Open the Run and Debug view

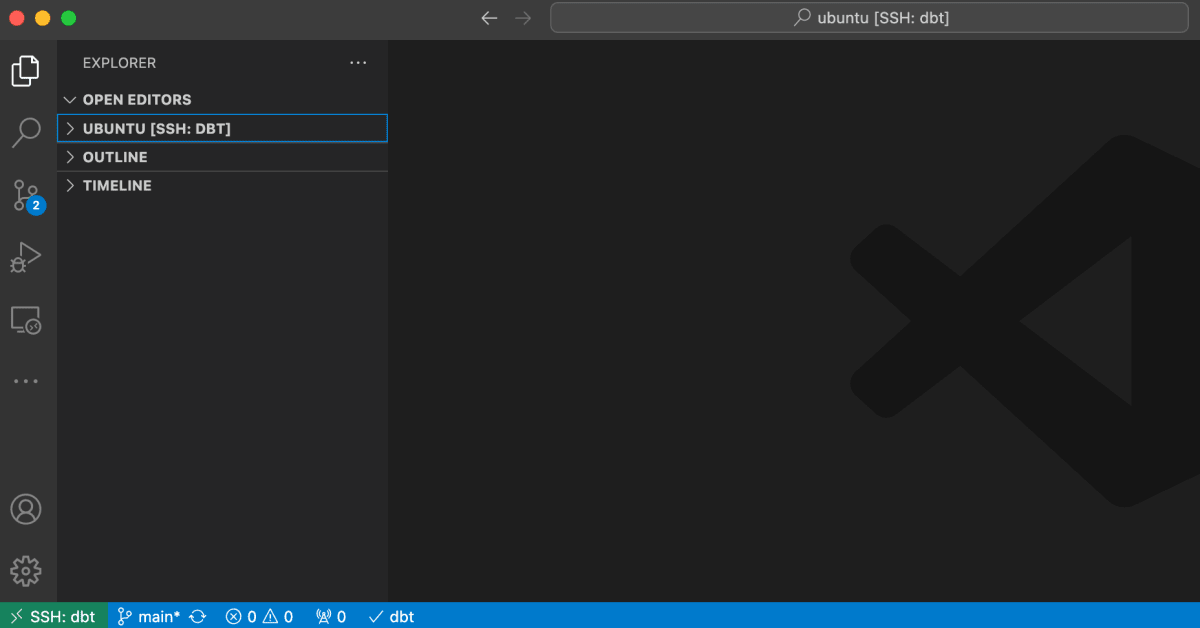tap(26, 258)
